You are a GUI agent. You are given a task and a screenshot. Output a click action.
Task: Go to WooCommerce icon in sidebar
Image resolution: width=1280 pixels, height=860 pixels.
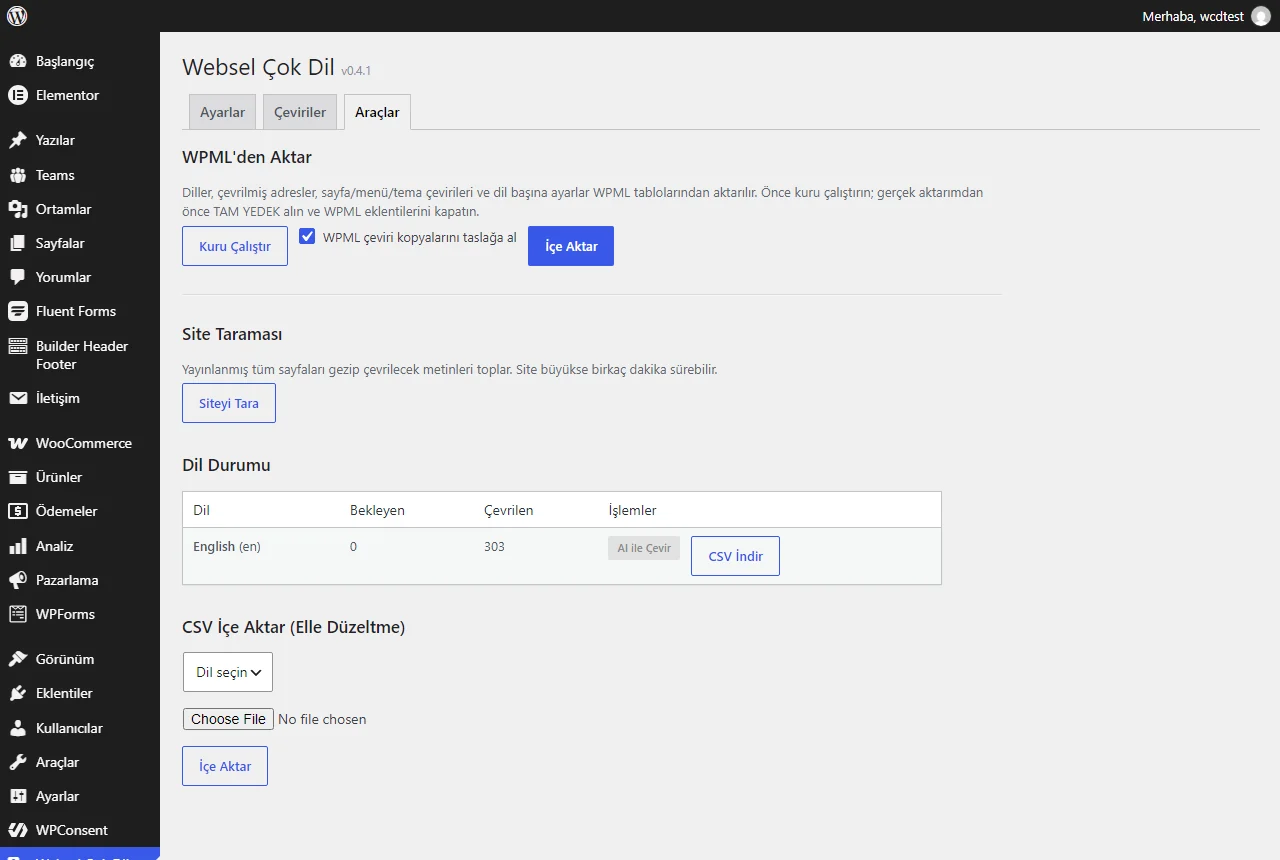(x=17, y=443)
